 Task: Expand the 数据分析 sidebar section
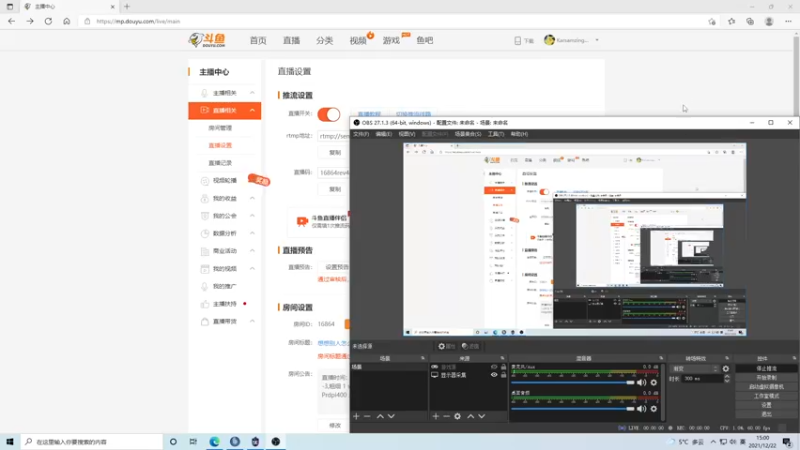coord(252,233)
